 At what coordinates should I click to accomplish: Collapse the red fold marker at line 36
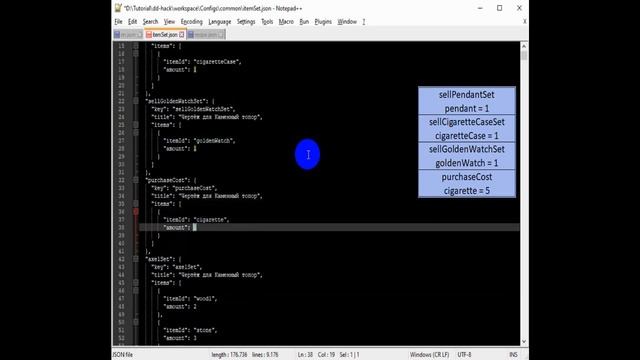(136, 211)
